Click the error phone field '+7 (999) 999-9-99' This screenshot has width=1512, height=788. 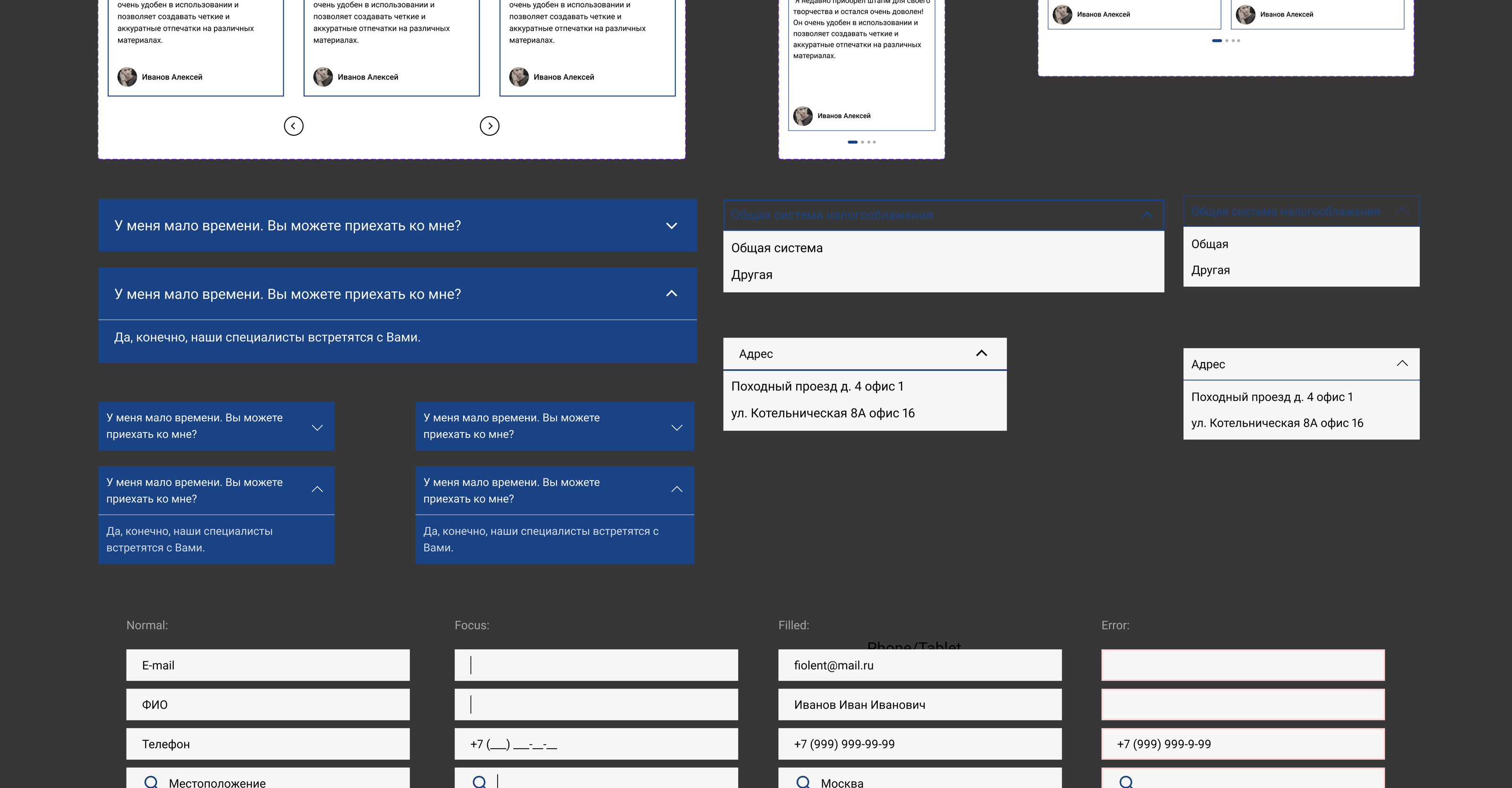tap(1243, 744)
